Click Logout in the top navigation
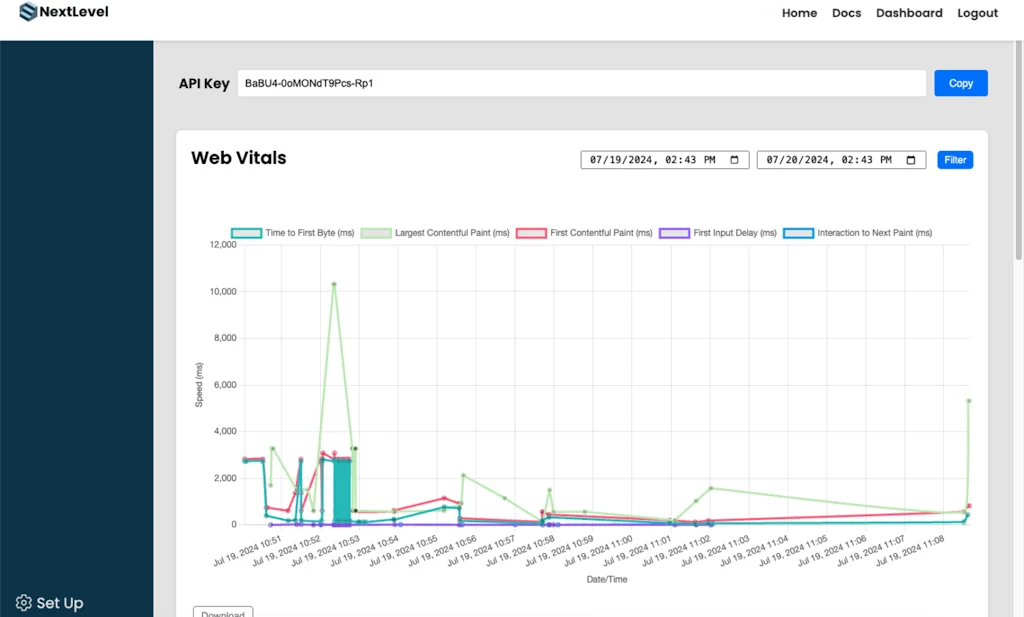Image resolution: width=1024 pixels, height=617 pixels. coord(977,13)
